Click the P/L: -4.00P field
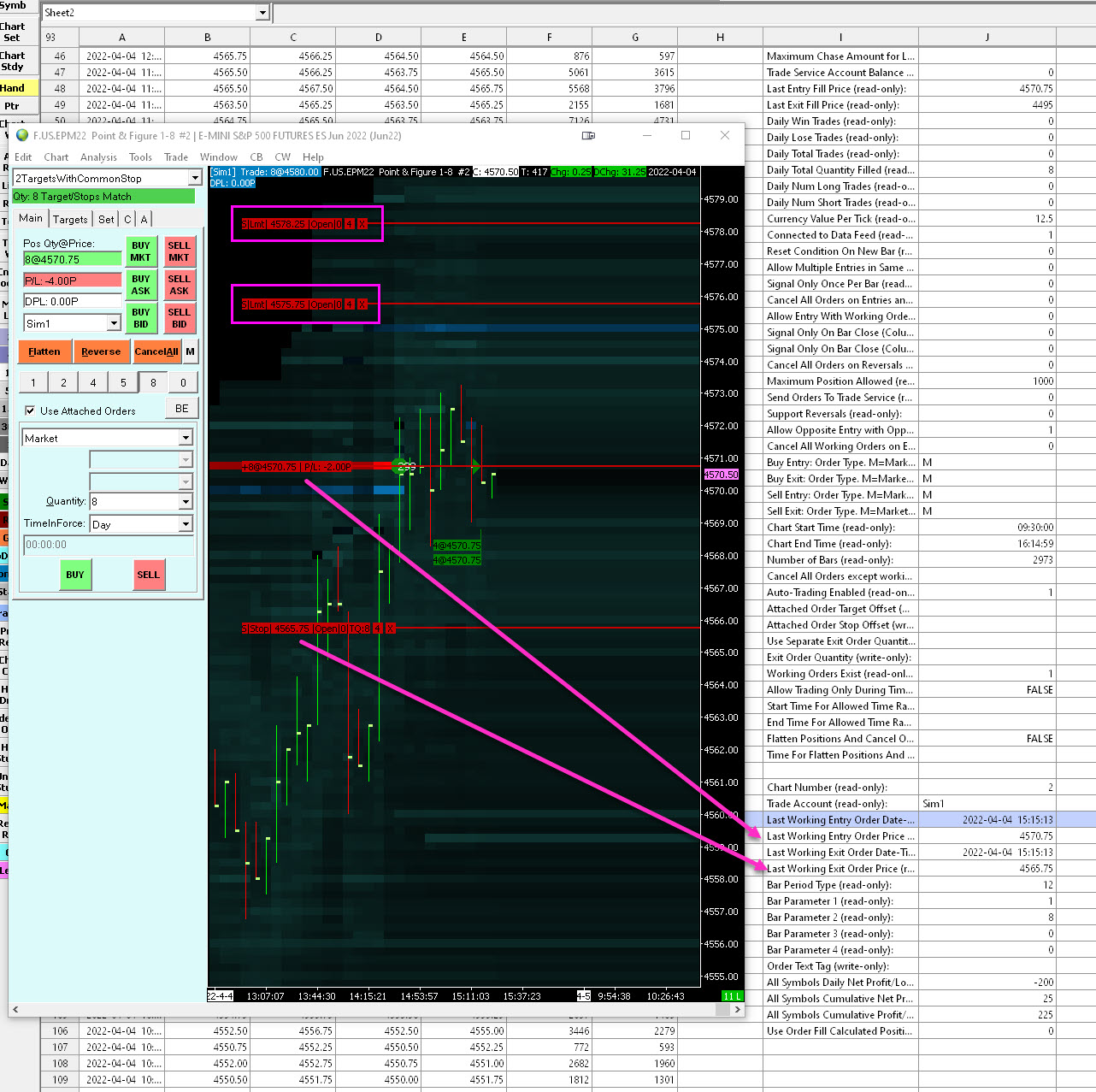This screenshot has height=1092, width=1096. click(73, 280)
